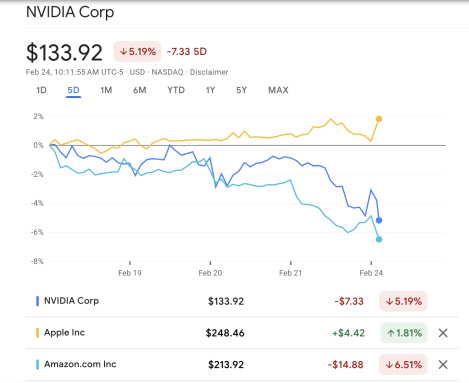This screenshot has height=383, width=469.
Task: Click the 5.19% down badge beside $133.92 headline
Action: 137,51
